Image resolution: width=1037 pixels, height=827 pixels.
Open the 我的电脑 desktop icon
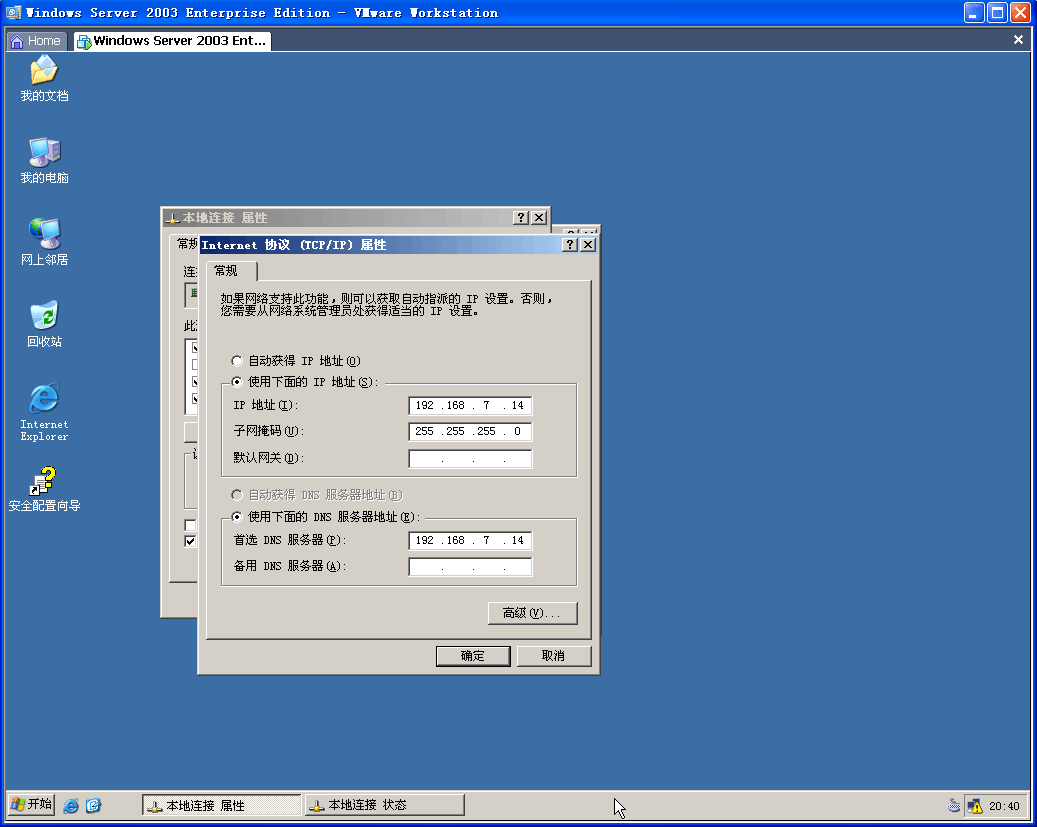point(44,154)
